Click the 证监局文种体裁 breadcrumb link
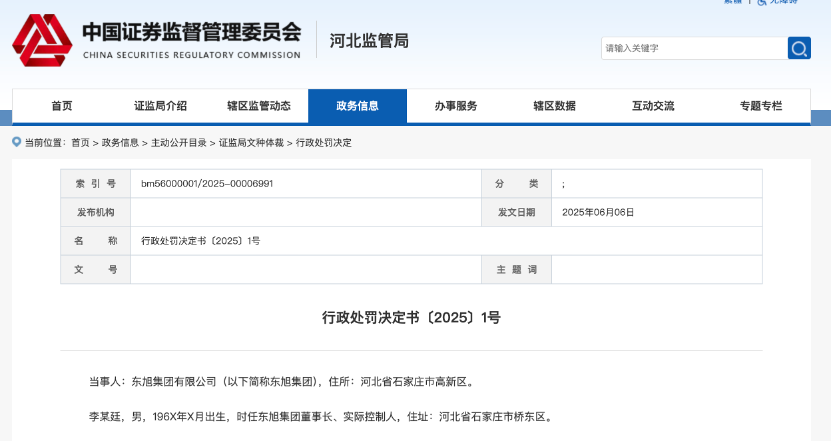The image size is (832, 442). pos(251,143)
